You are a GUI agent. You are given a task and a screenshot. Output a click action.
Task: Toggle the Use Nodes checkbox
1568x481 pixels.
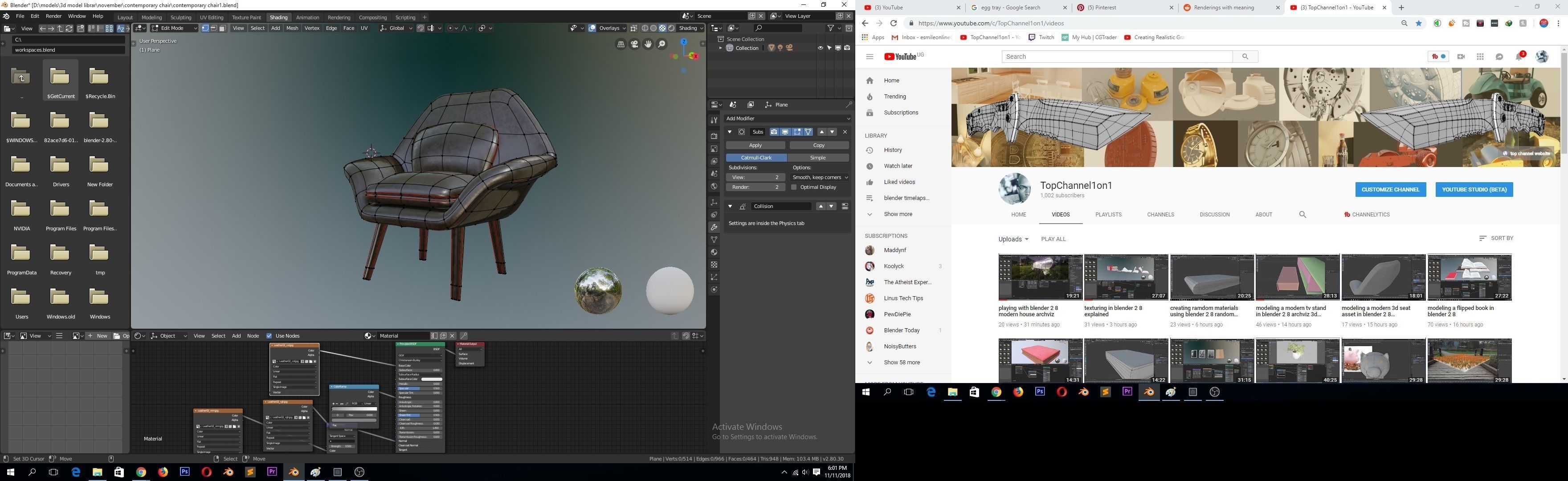pyautogui.click(x=269, y=336)
